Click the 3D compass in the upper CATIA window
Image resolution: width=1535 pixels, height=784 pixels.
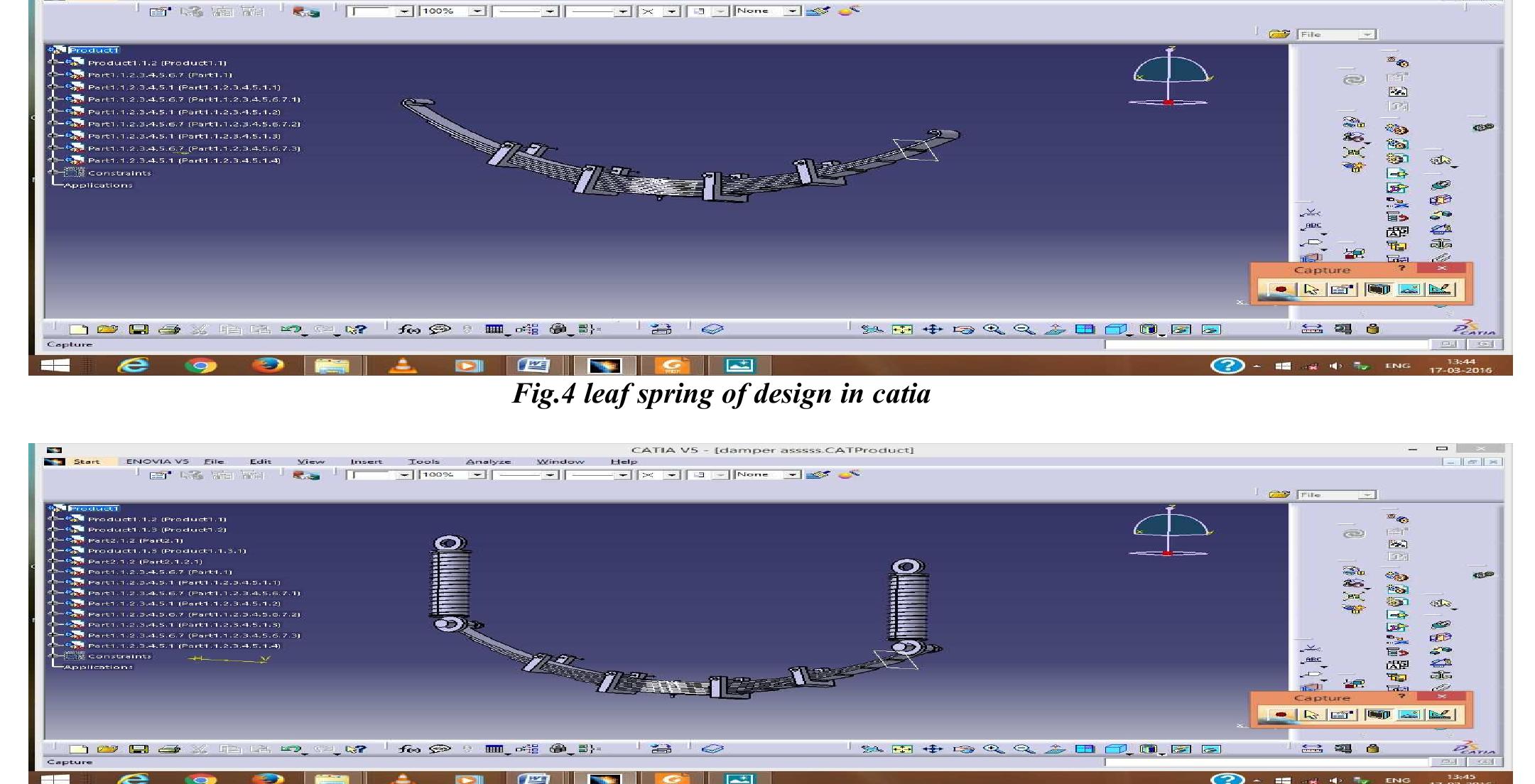[1170, 77]
